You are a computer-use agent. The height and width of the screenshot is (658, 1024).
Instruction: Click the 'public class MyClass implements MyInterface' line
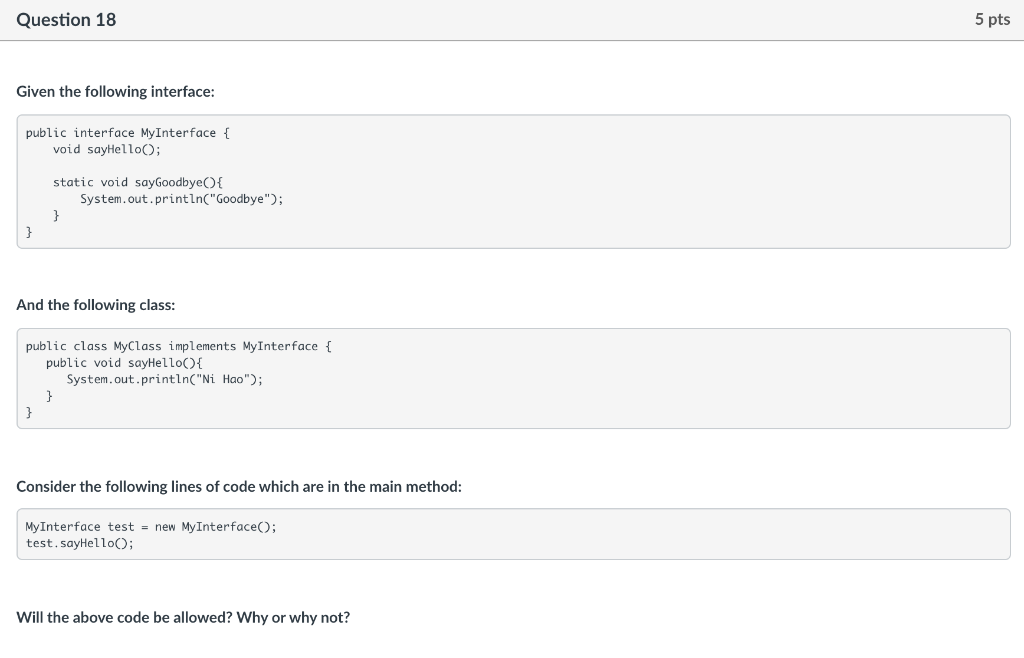(x=178, y=346)
